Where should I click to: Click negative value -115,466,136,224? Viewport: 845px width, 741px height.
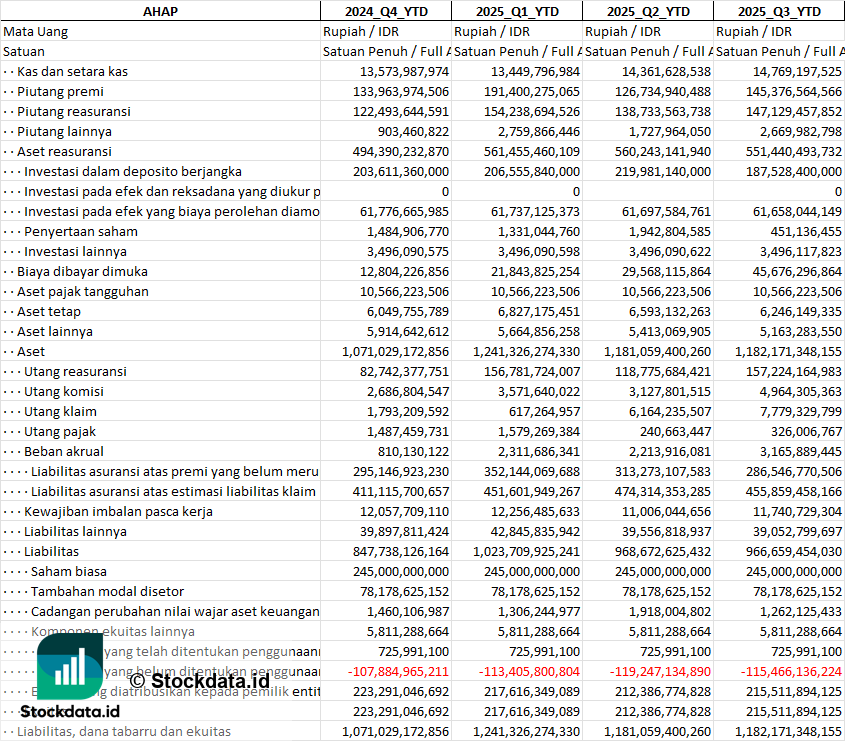click(791, 671)
